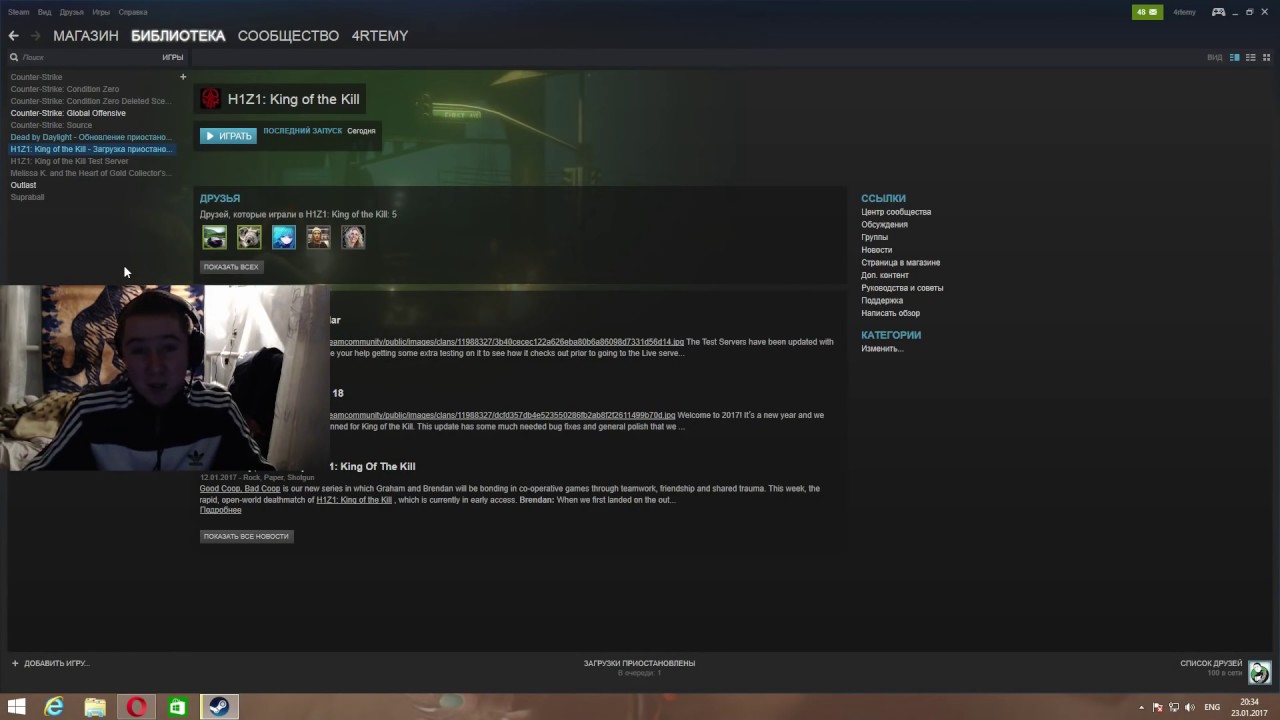Switch library to grid view icon

(1266, 57)
